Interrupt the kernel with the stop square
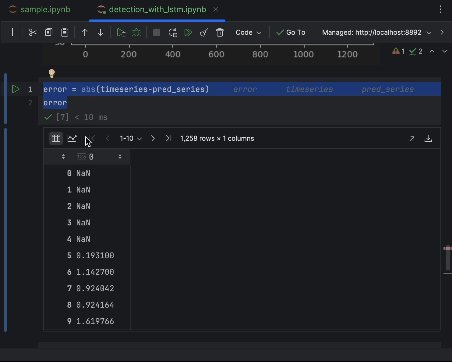Viewport: 452px width, 362px height. [156, 32]
